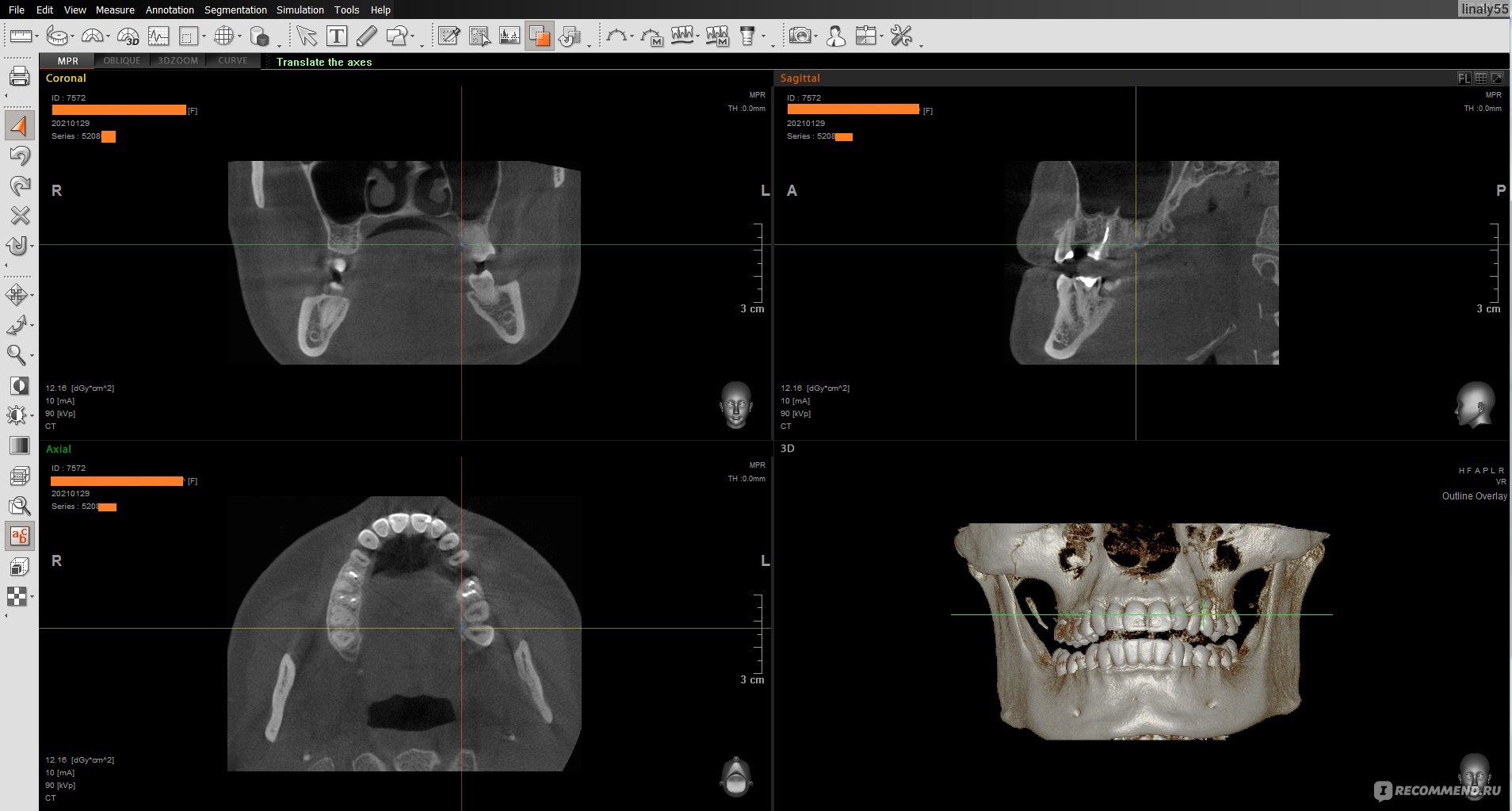Image resolution: width=1512 pixels, height=811 pixels.
Task: Open the wrench settings tool
Action: tap(901, 36)
